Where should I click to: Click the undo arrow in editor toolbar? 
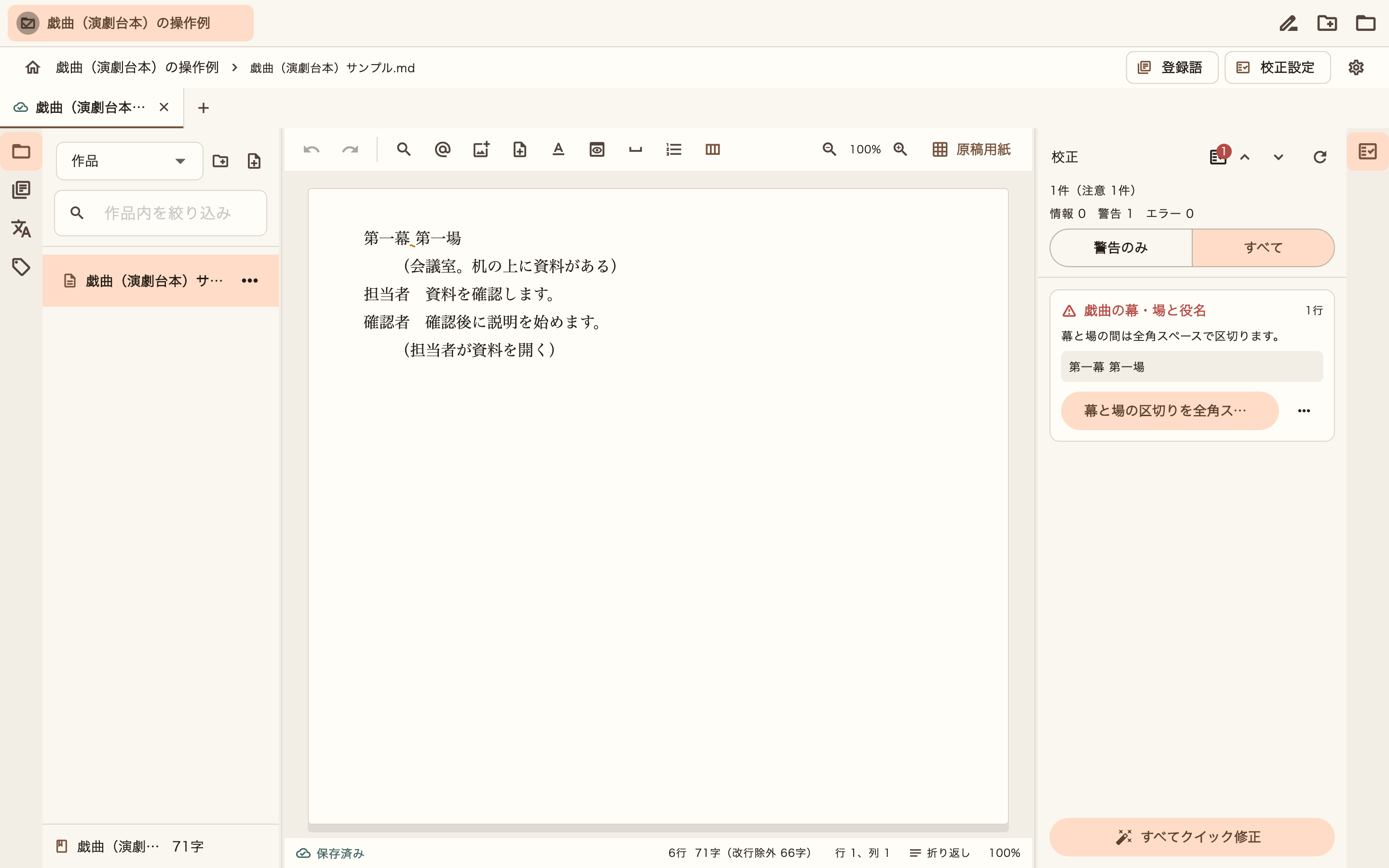point(311,150)
